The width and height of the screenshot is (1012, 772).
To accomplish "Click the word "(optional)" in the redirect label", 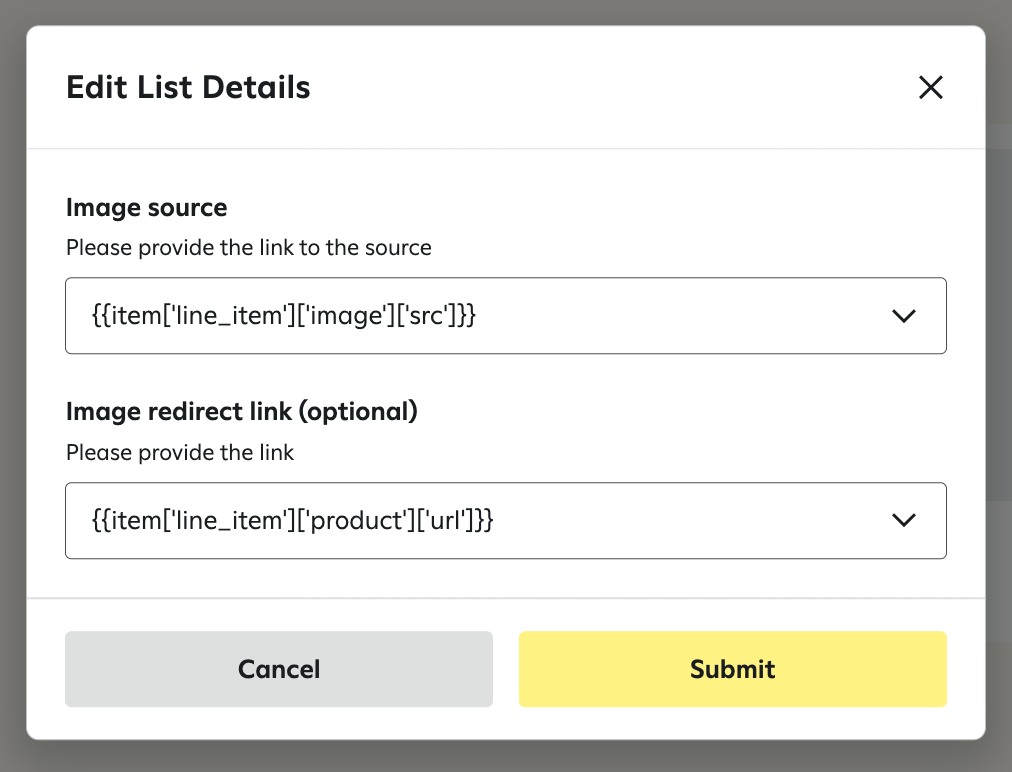I will (x=360, y=411).
